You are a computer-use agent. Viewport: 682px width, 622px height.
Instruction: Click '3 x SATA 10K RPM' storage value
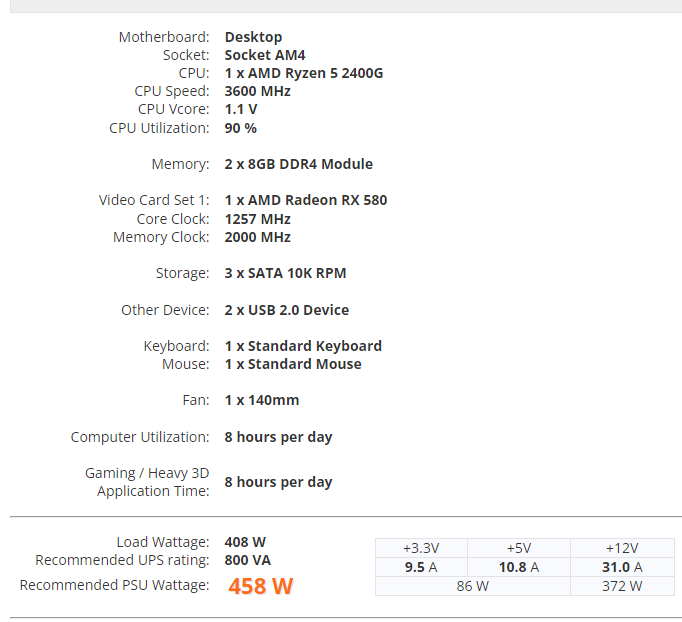(285, 273)
